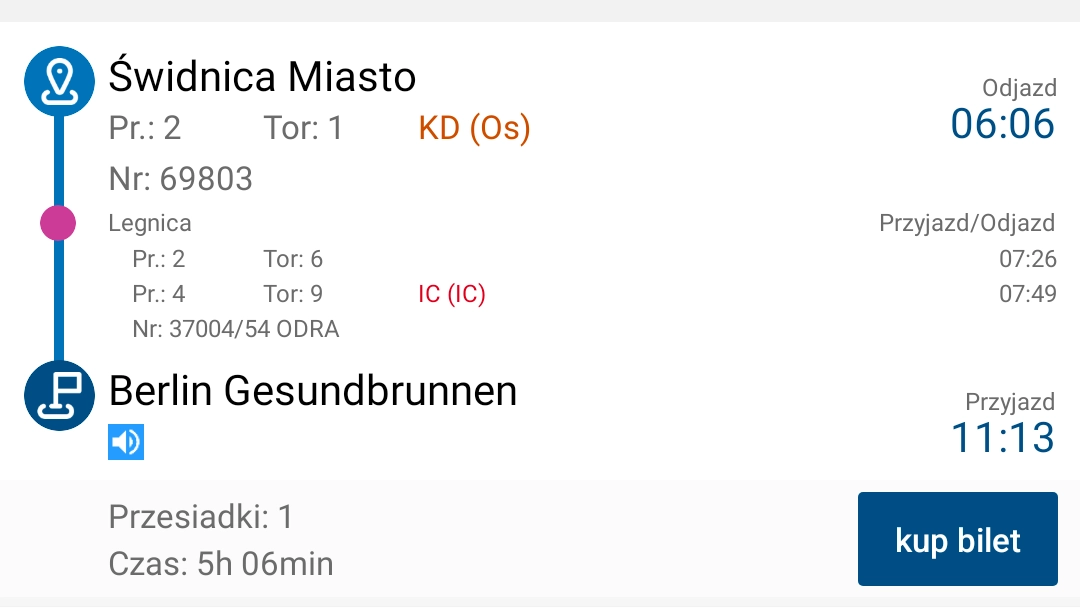The image size is (1080, 616).
Task: Tap train number 37004/54 ODRA
Action: click(x=236, y=329)
